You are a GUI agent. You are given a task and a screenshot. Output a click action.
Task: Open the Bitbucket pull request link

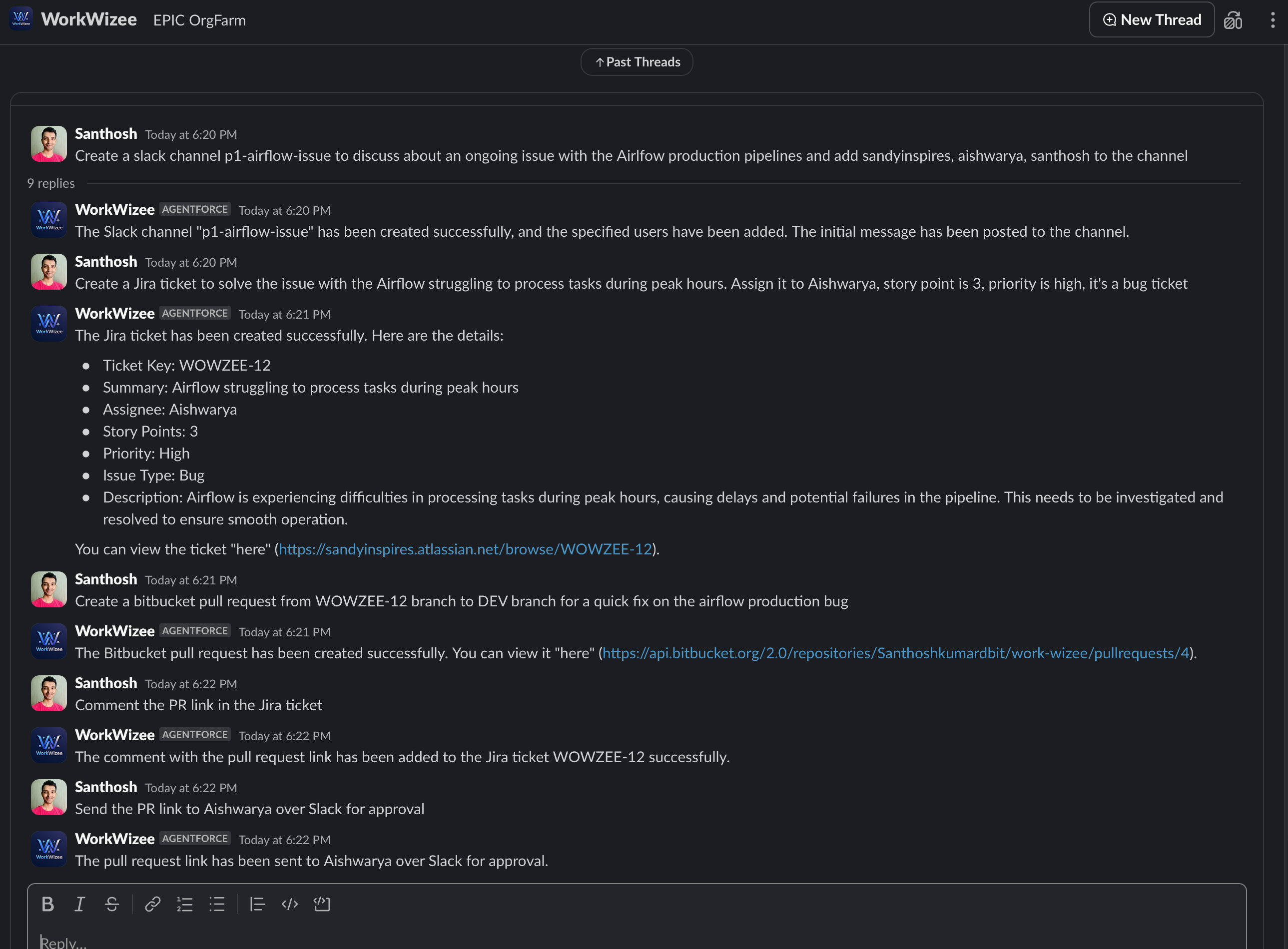click(895, 653)
